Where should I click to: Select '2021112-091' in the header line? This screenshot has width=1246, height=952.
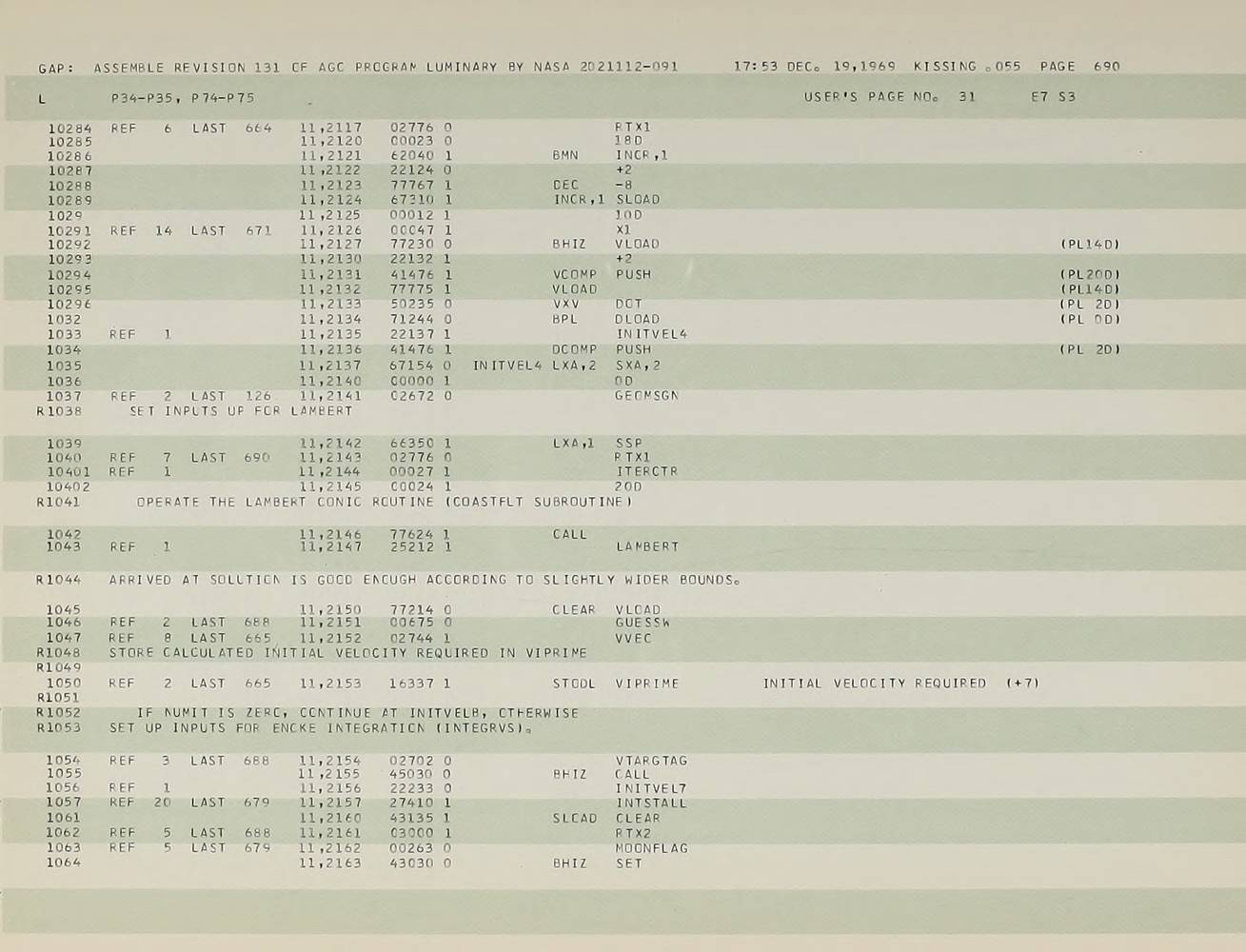[x=629, y=68]
